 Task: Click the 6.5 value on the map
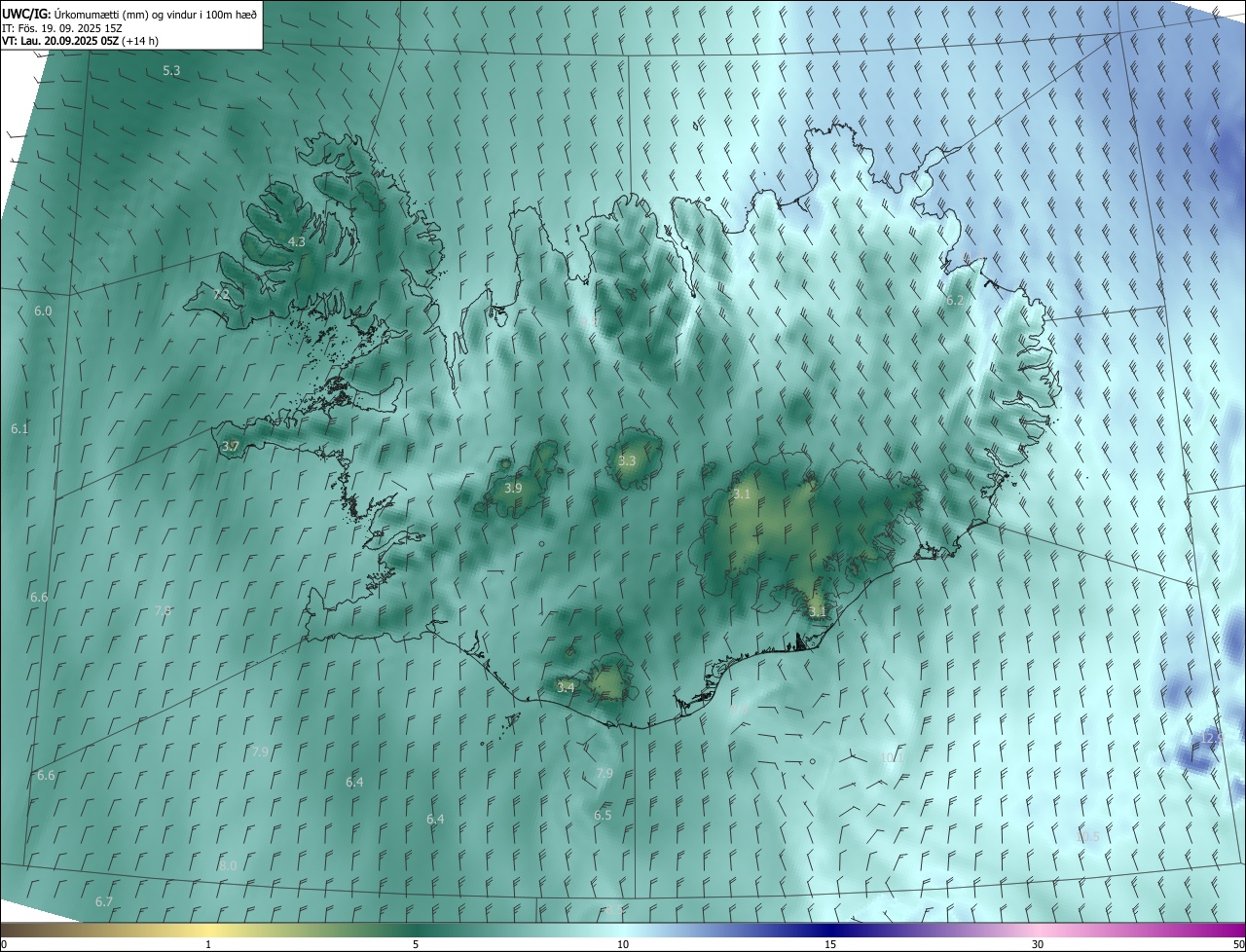tap(603, 815)
